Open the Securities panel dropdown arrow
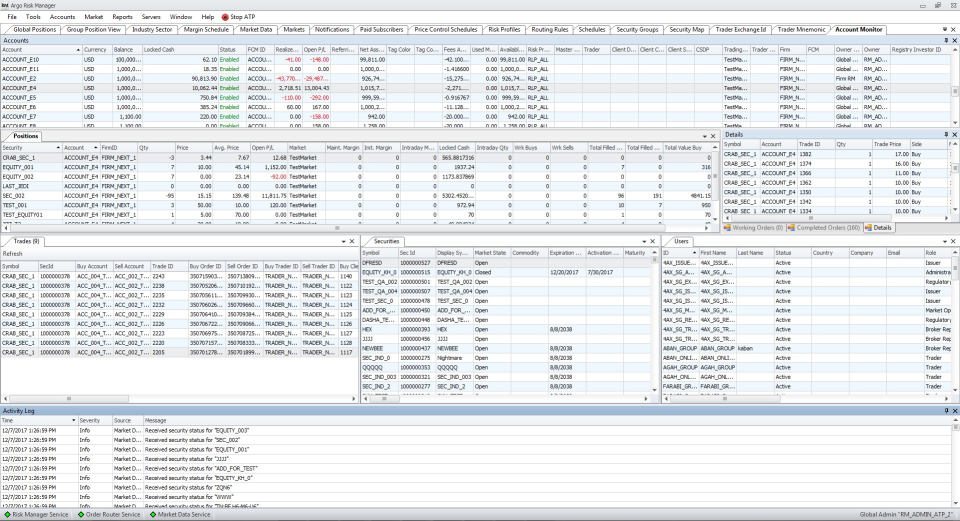Image resolution: width=960 pixels, height=521 pixels. point(644,241)
